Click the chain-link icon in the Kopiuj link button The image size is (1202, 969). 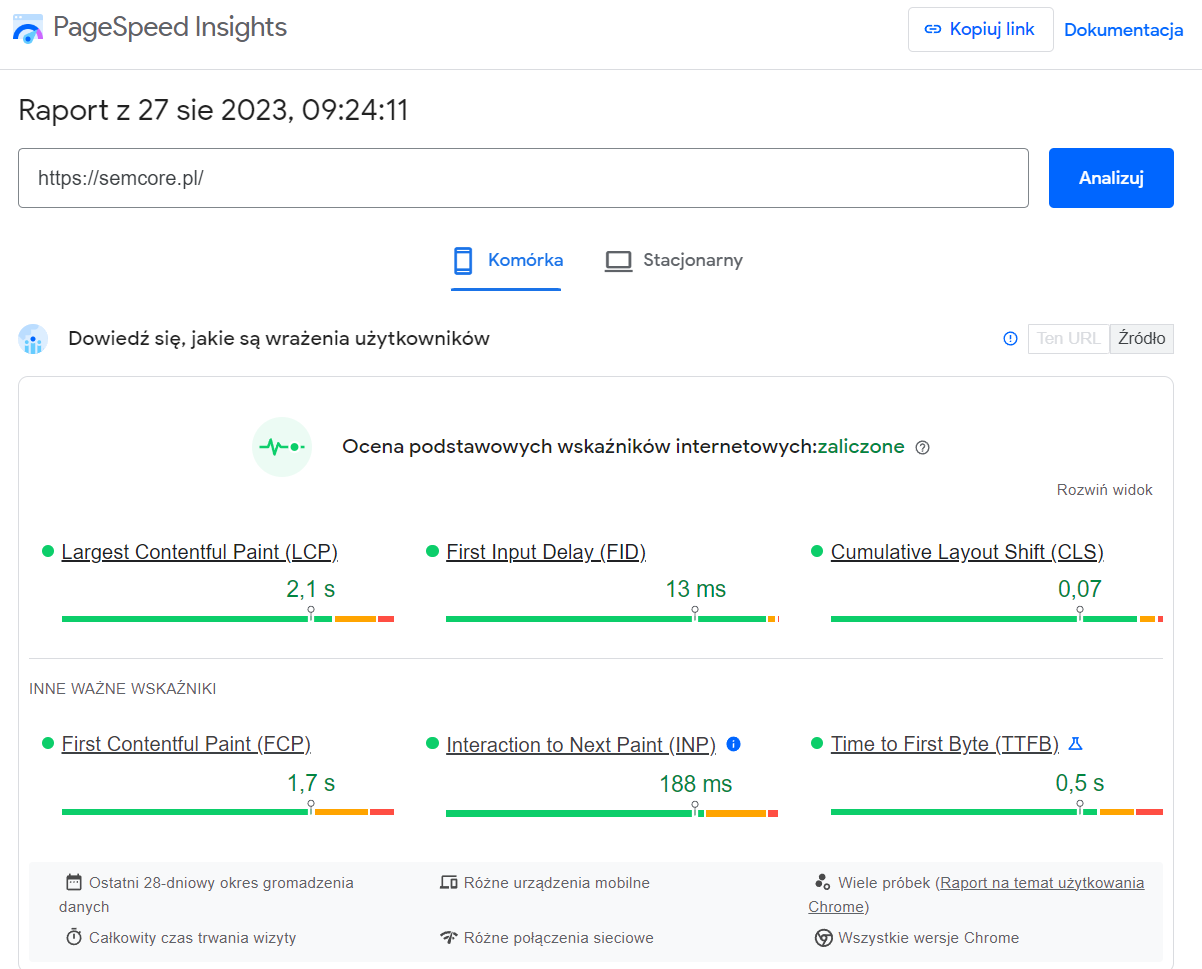933,29
